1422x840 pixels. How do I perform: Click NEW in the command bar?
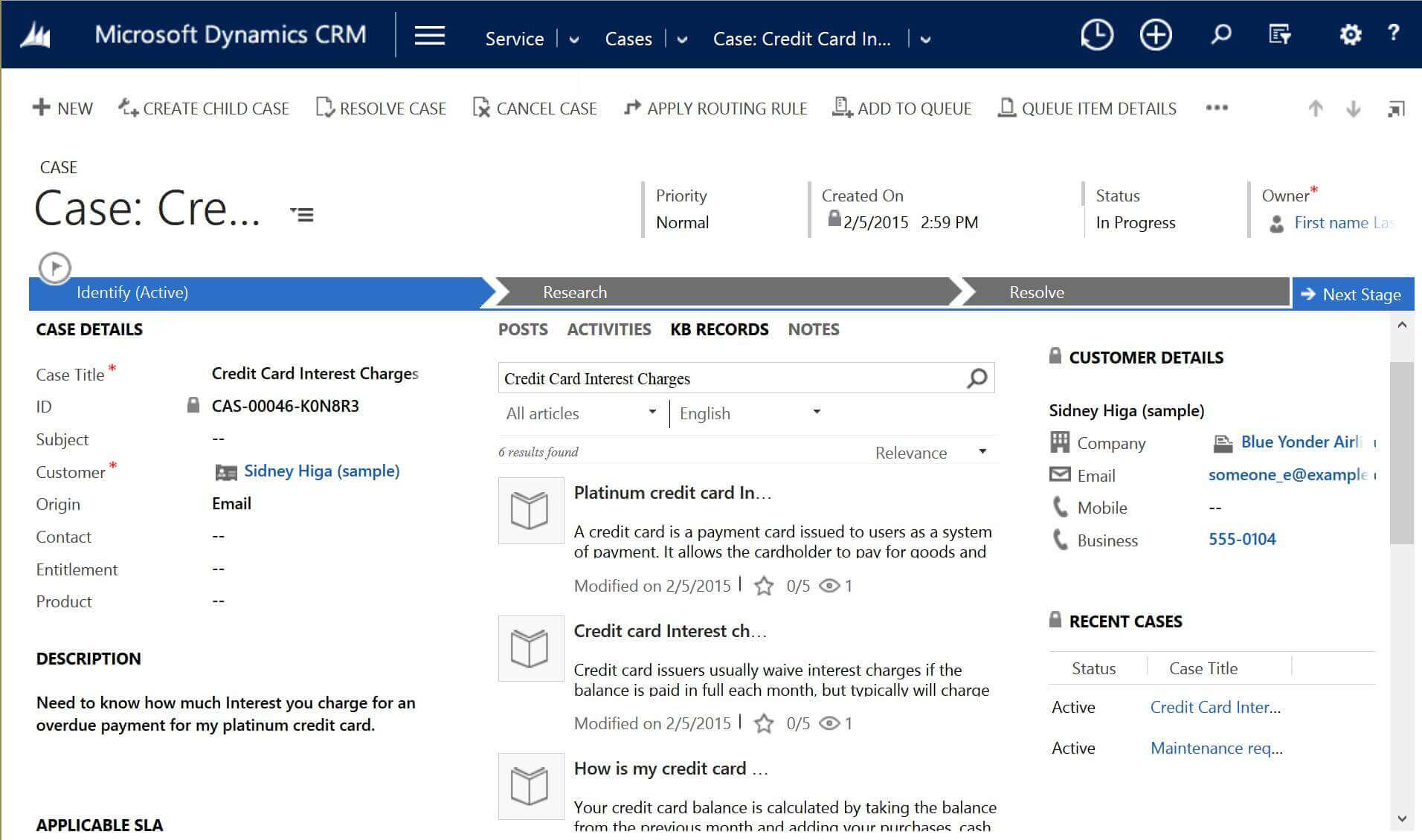(x=62, y=109)
